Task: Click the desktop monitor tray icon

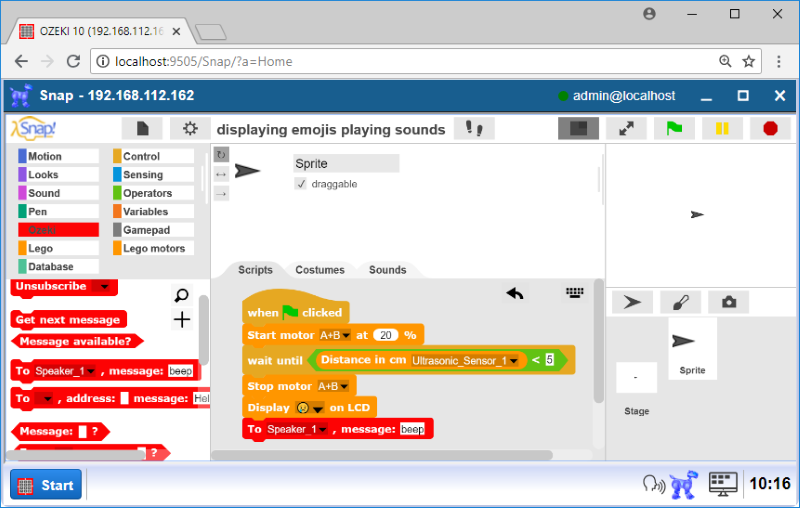Action: 723,484
